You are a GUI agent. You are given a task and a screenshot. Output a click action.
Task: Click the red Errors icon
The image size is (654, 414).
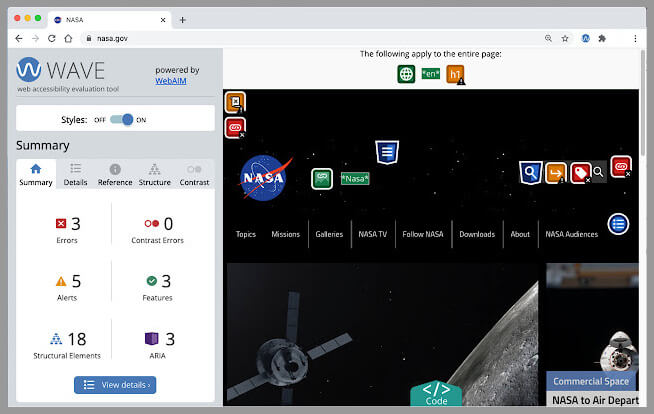point(61,223)
